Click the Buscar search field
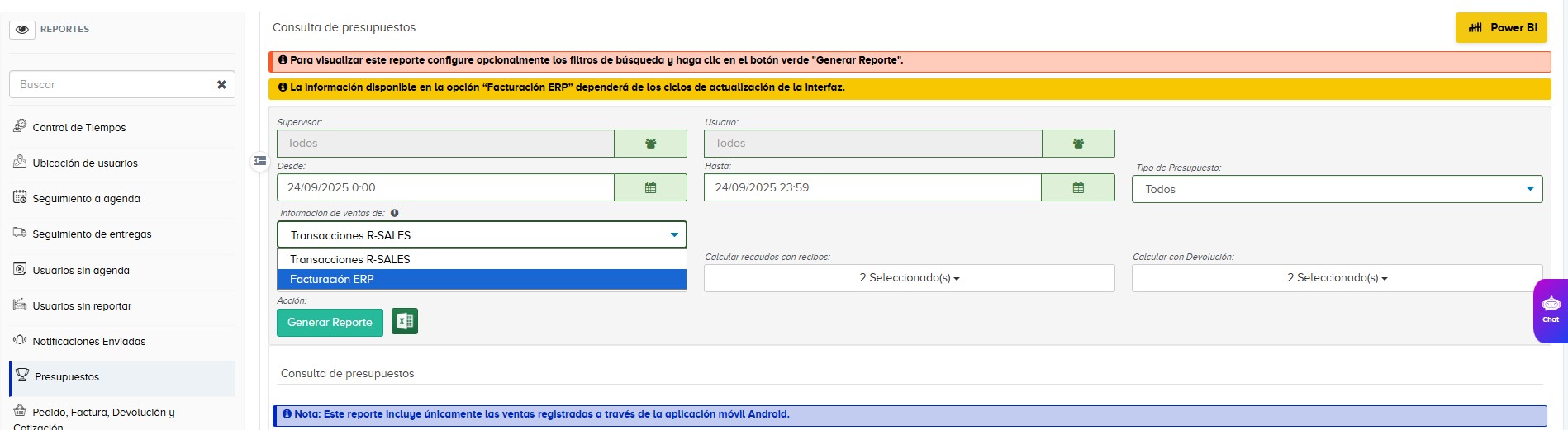Viewport: 1568px width, 430px height. (x=112, y=84)
